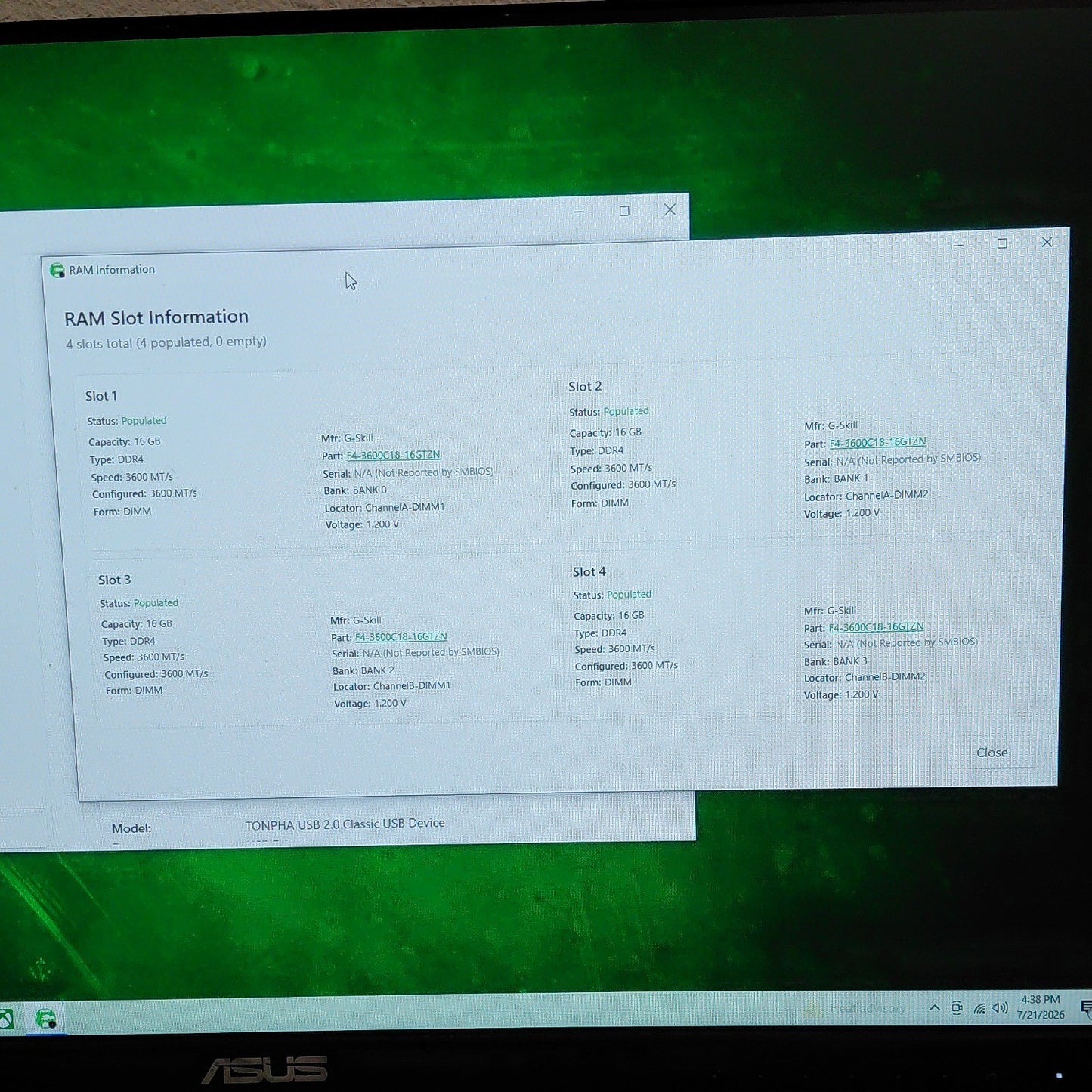Click the RAM Slot Information heading
The width and height of the screenshot is (1092, 1092).
(x=156, y=317)
